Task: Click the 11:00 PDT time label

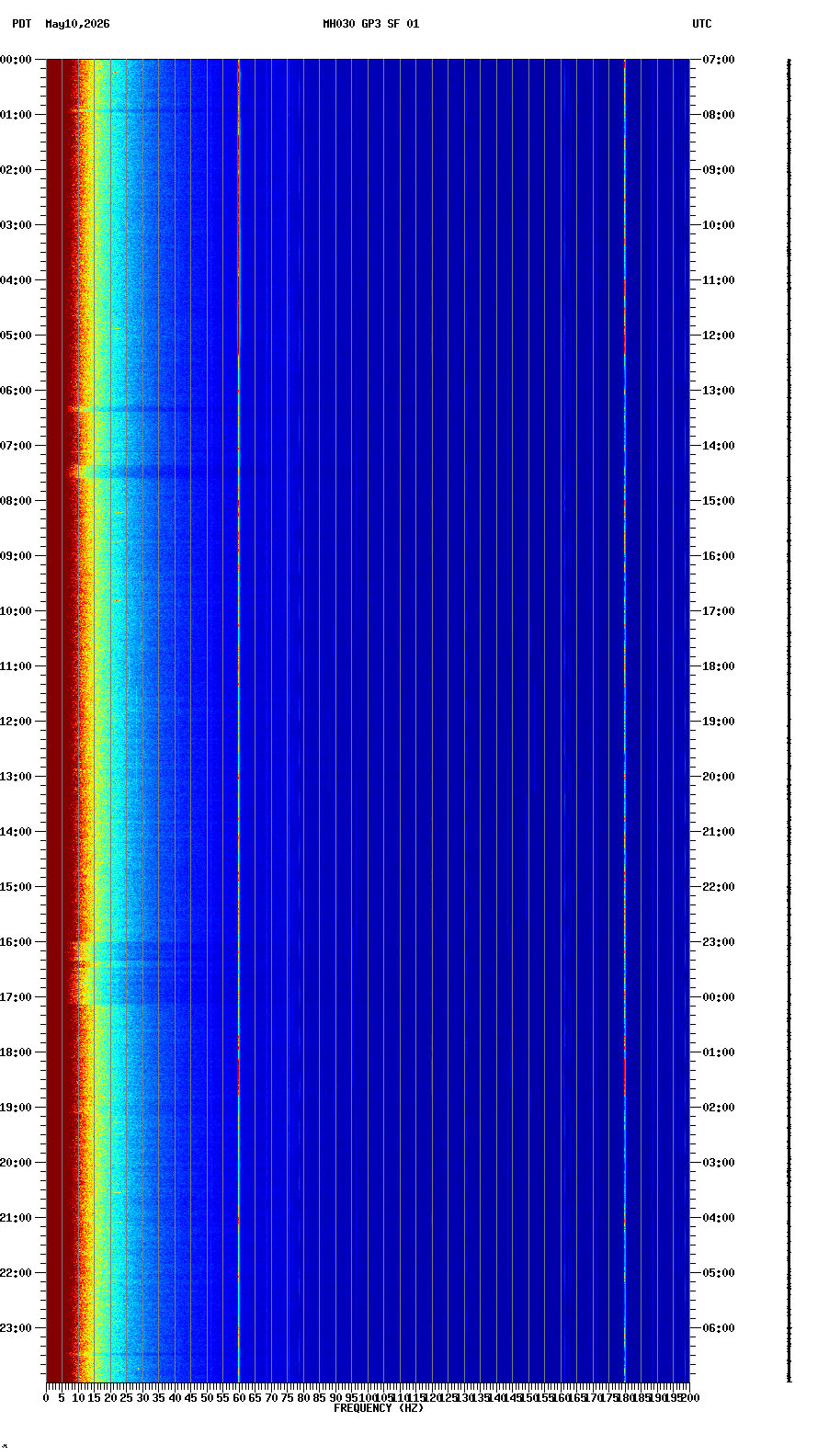Action: pyautogui.click(x=16, y=666)
